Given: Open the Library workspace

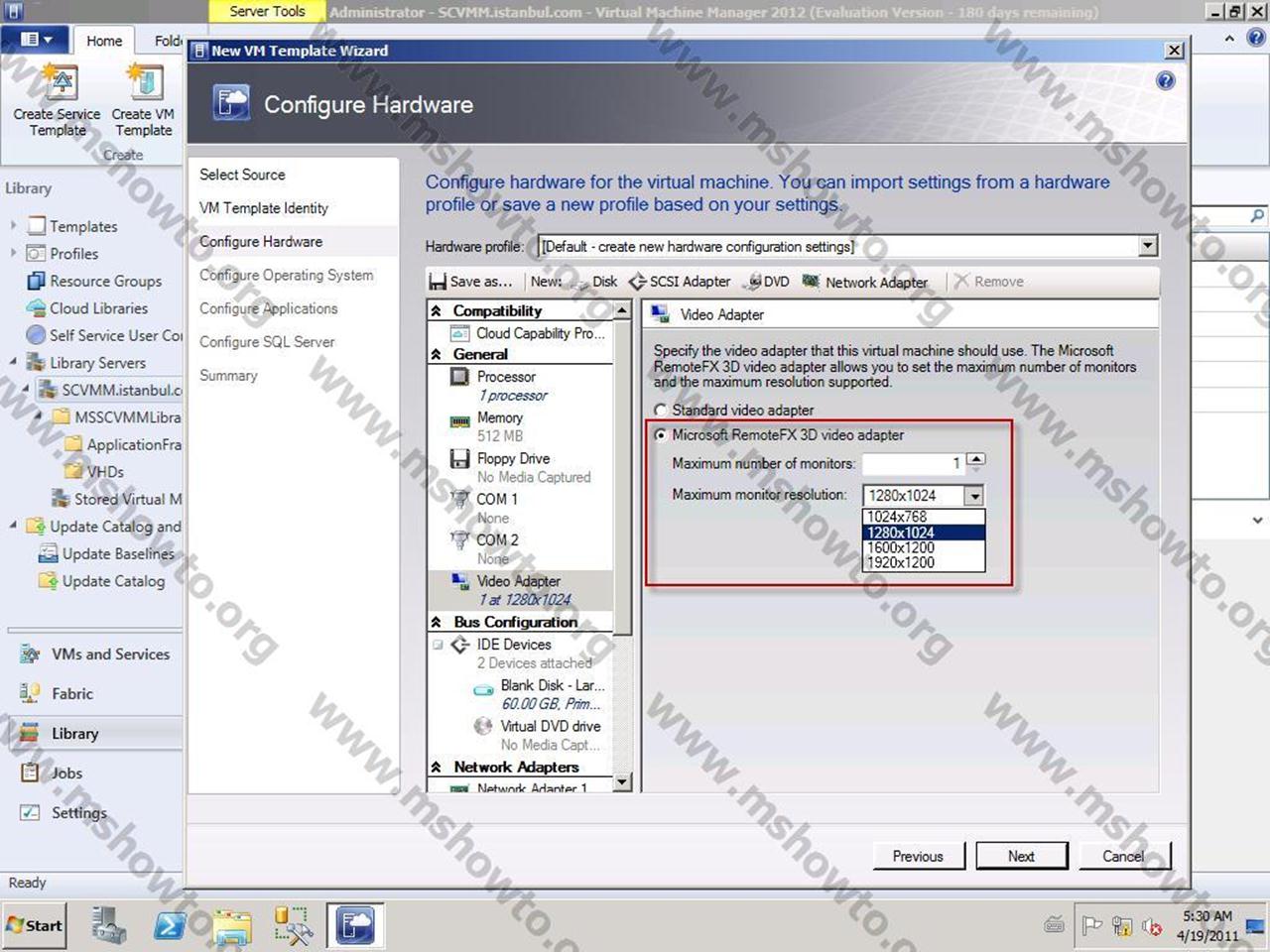Looking at the screenshot, I should 74,734.
